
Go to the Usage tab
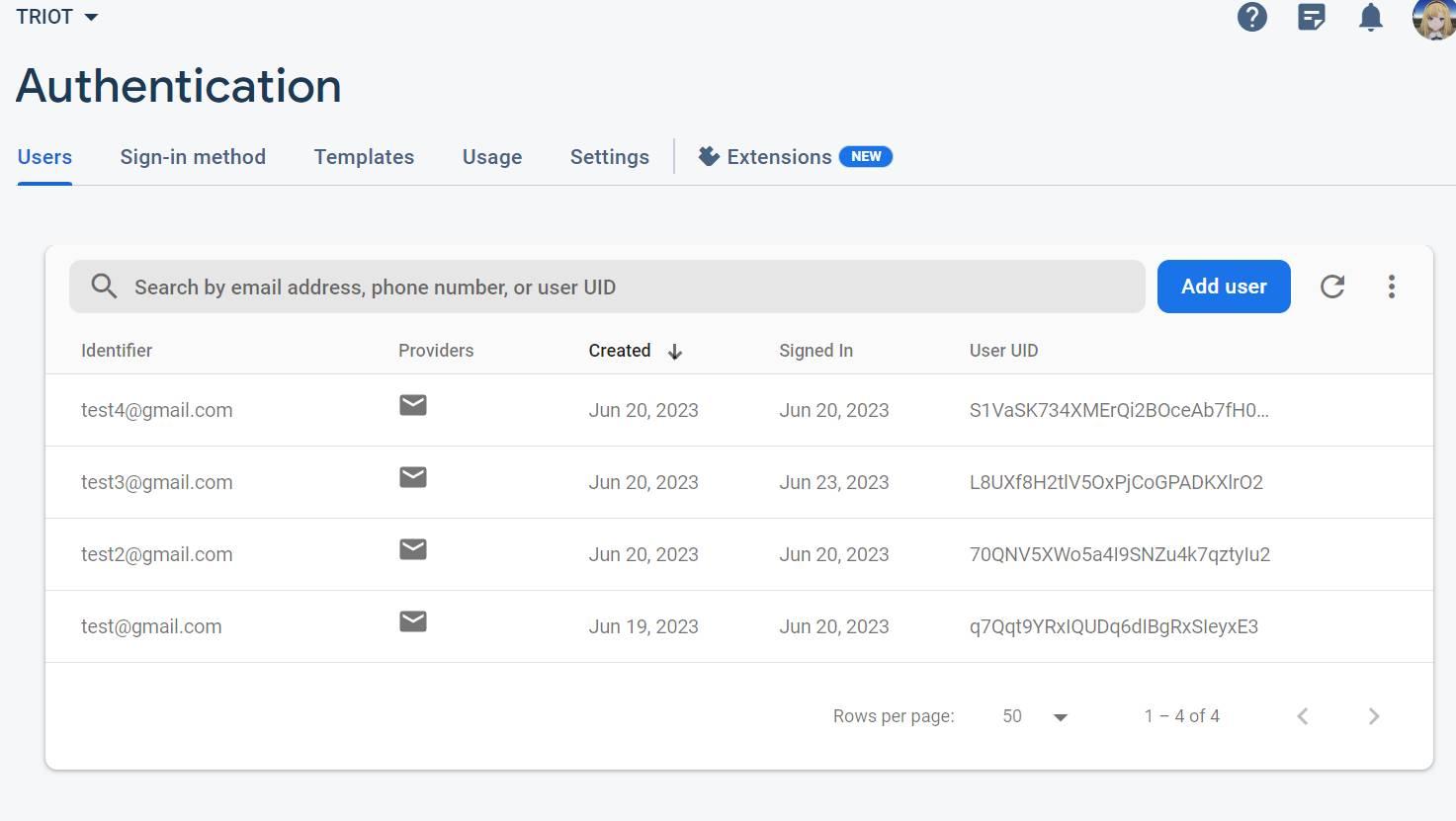pos(492,157)
